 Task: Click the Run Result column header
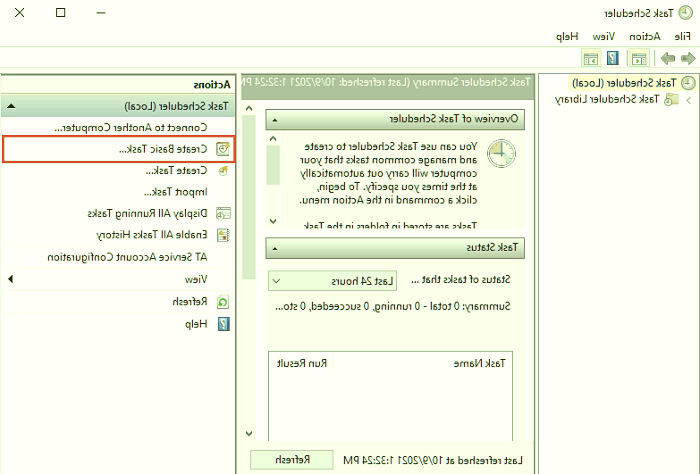click(302, 363)
